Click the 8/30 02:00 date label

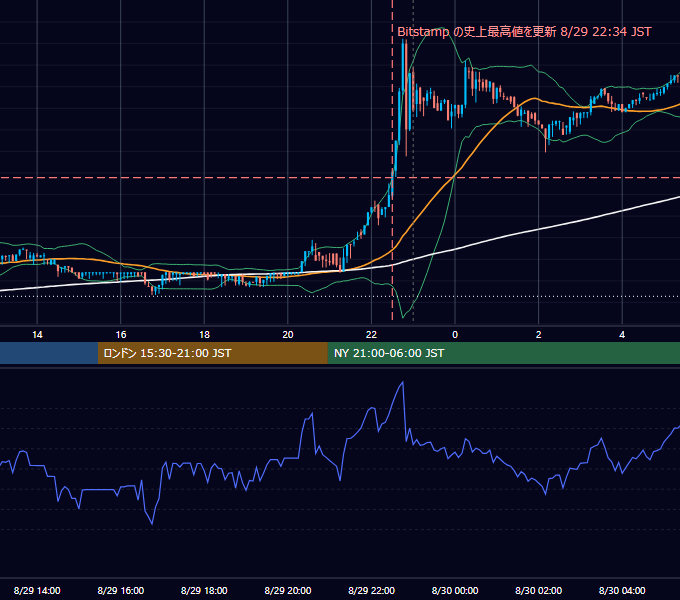pos(539,590)
